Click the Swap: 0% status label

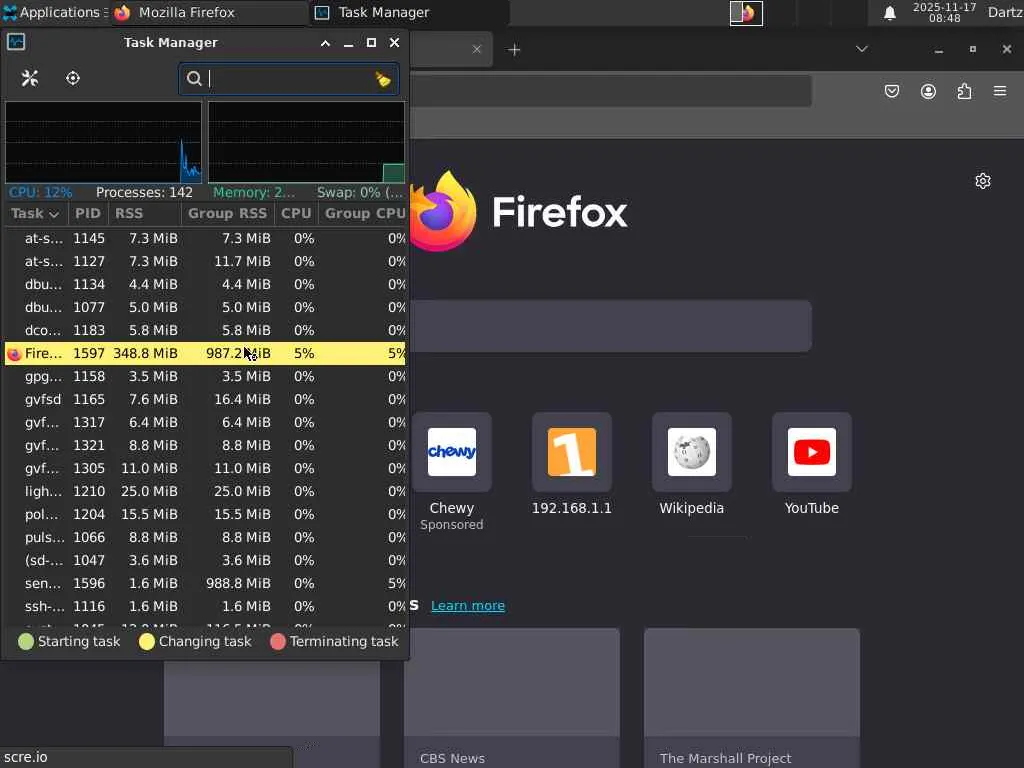tap(360, 193)
